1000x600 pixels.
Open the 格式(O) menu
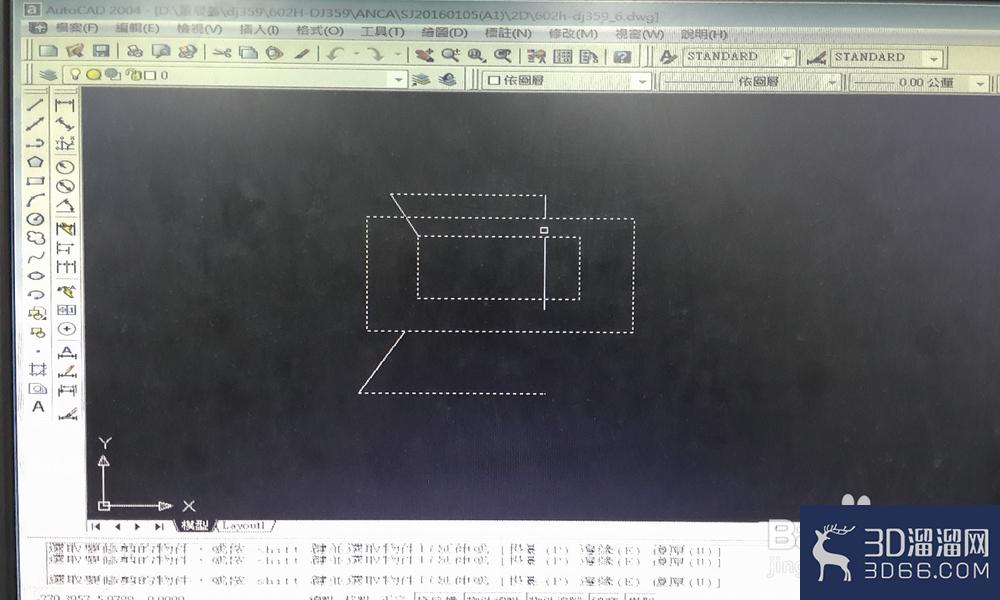320,30
